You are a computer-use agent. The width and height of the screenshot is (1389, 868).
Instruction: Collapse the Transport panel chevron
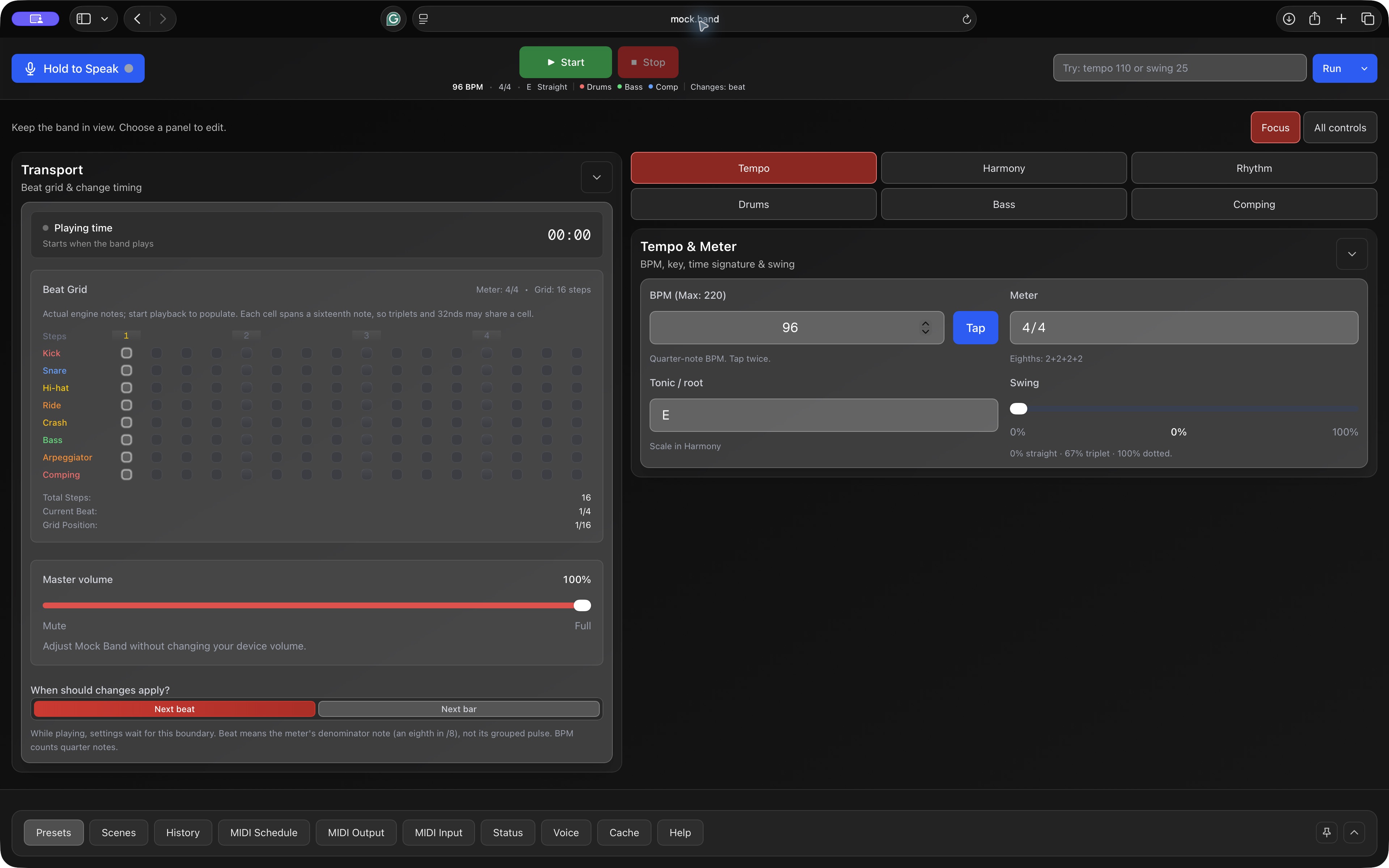click(x=596, y=177)
